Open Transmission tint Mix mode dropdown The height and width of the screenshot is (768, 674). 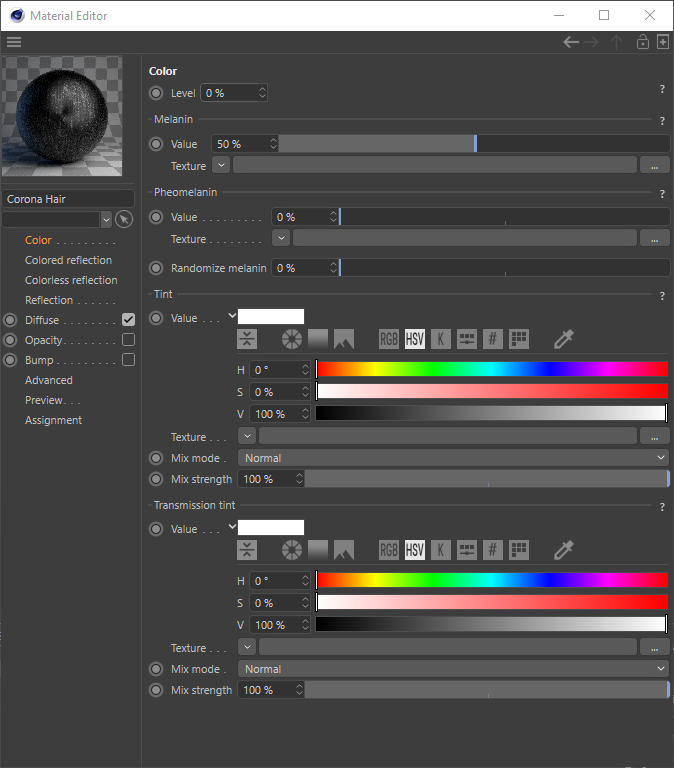[453, 669]
